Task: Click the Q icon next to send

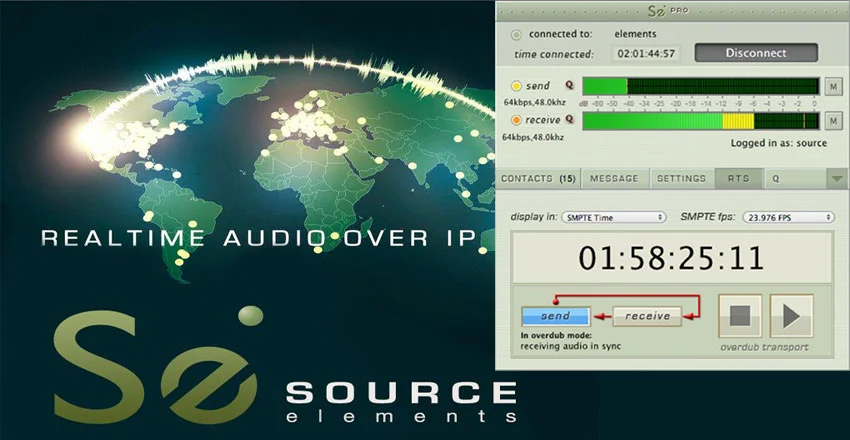Action: [569, 85]
